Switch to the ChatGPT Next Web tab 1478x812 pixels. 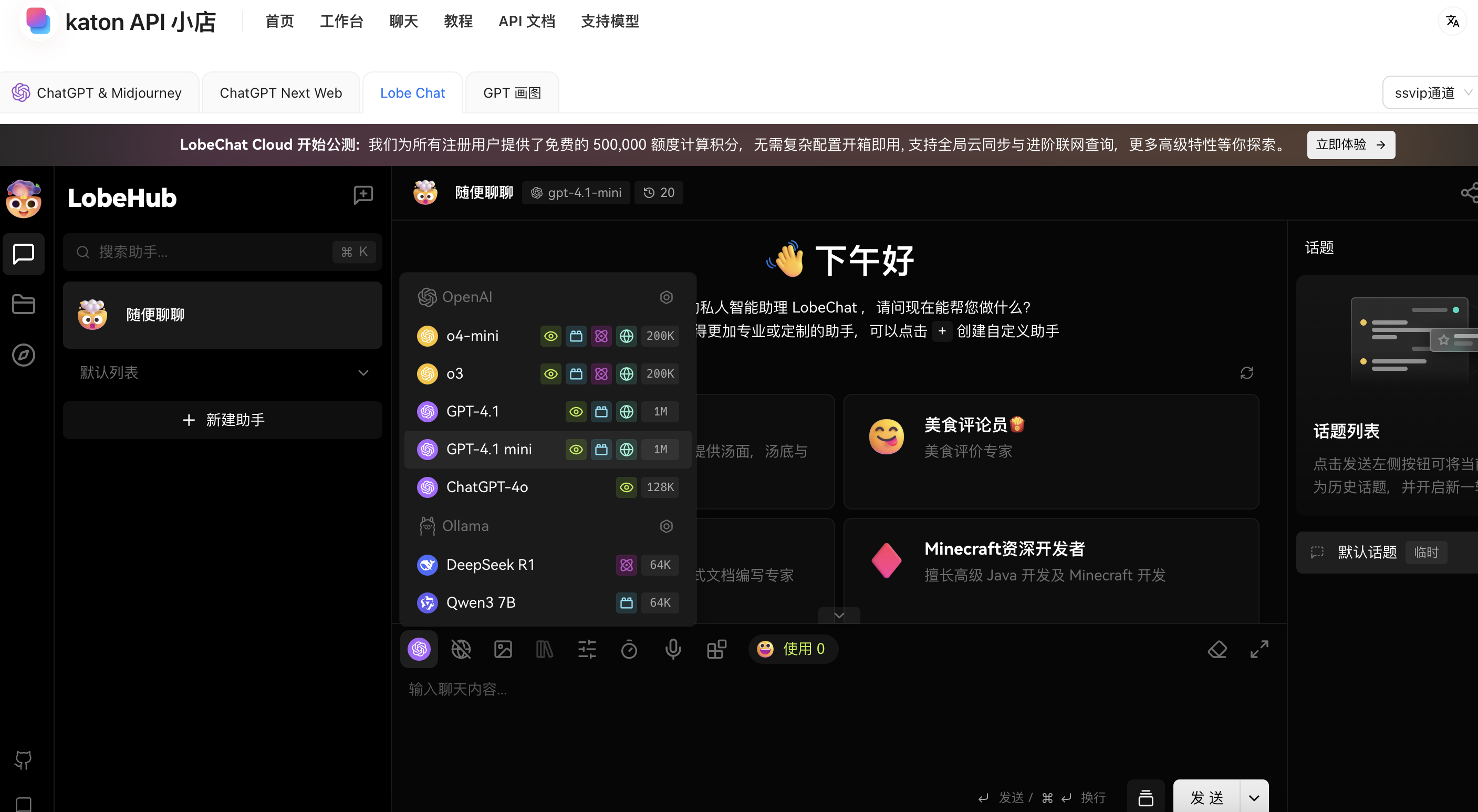(280, 92)
